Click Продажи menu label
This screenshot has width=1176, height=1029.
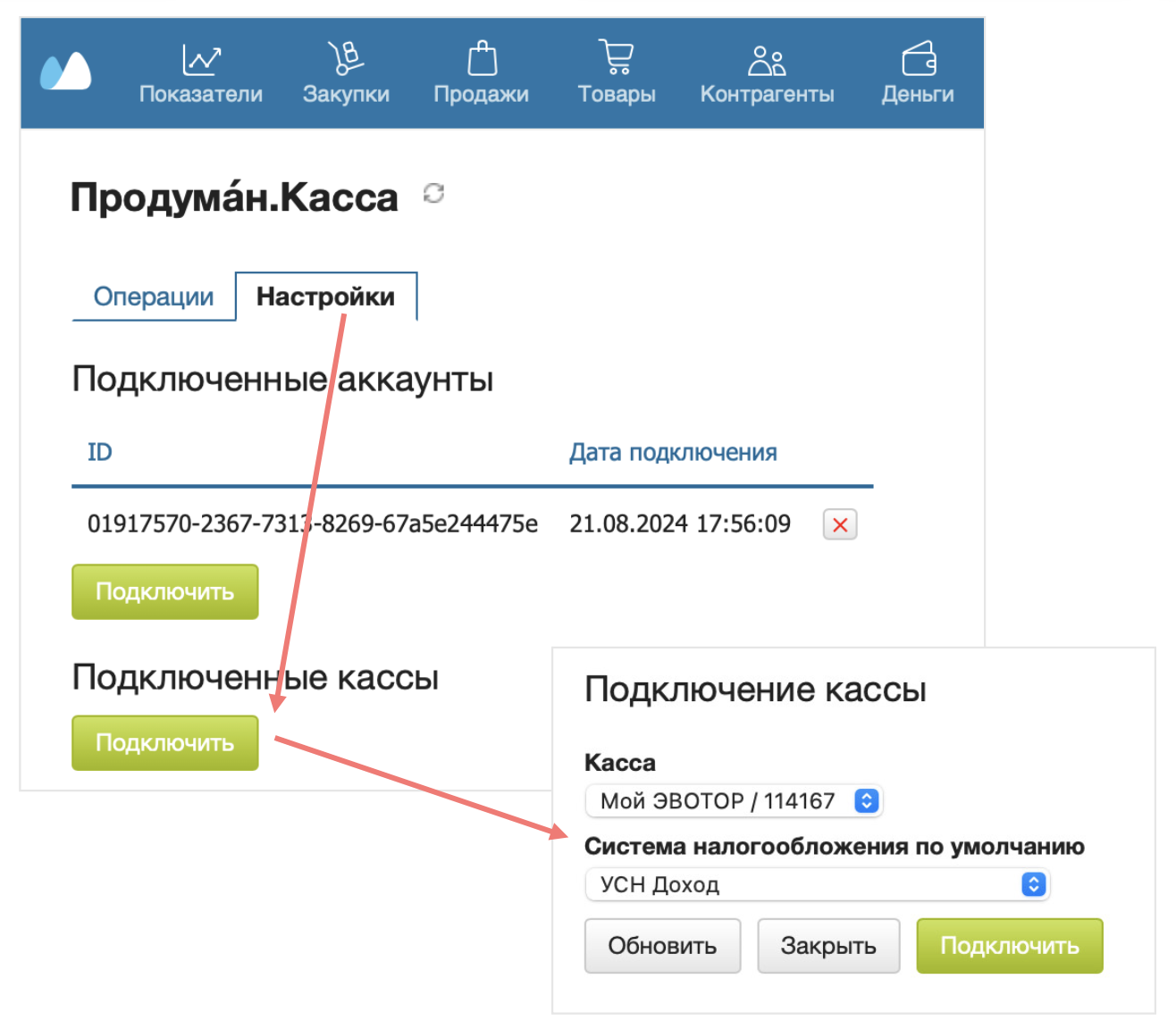[482, 94]
